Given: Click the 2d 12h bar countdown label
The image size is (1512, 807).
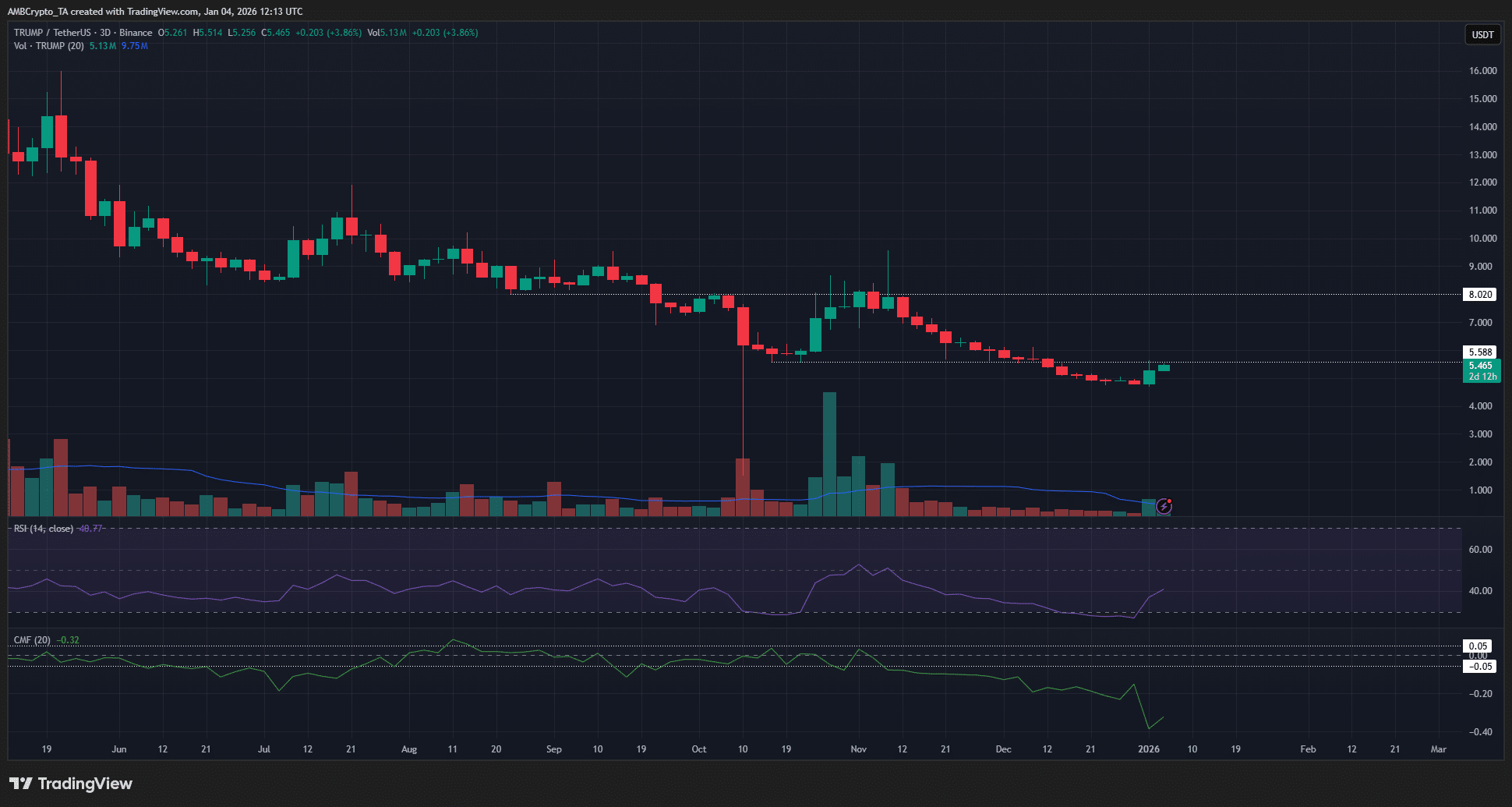Looking at the screenshot, I should click(1482, 376).
